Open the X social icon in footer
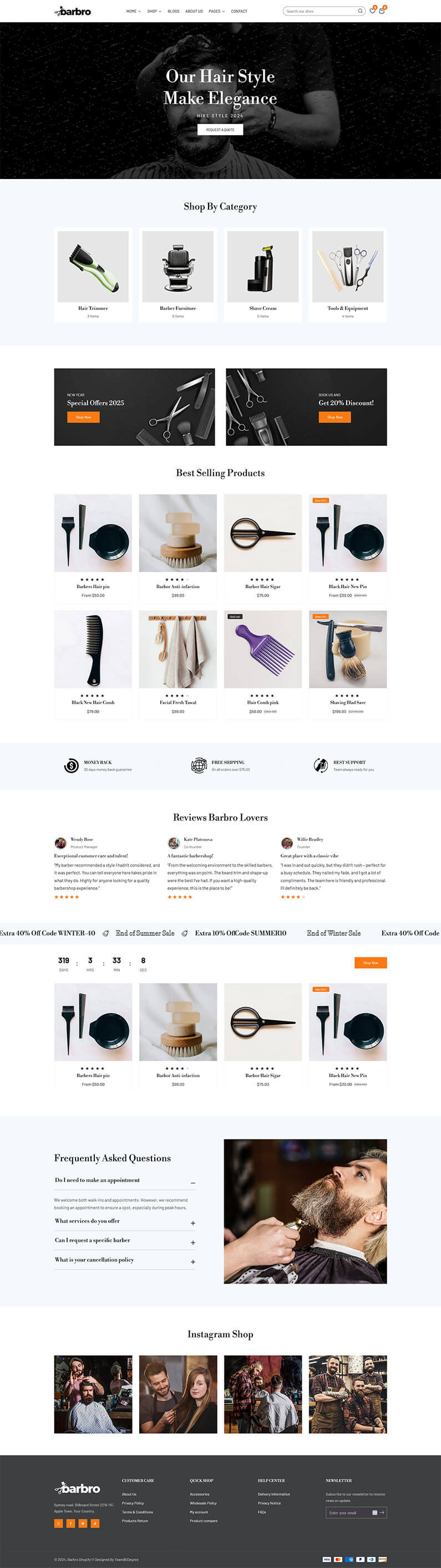Image resolution: width=441 pixels, height=1568 pixels. tap(58, 1524)
